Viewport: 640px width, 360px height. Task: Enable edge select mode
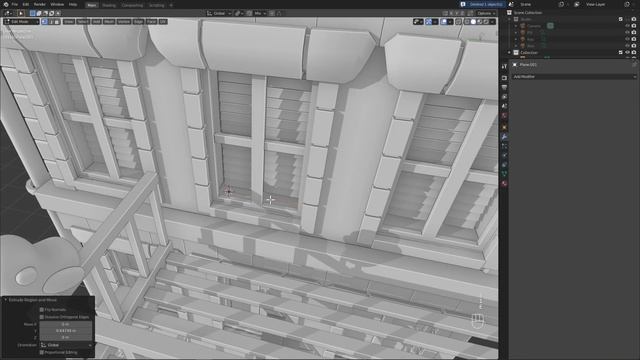pyautogui.click(x=51, y=22)
